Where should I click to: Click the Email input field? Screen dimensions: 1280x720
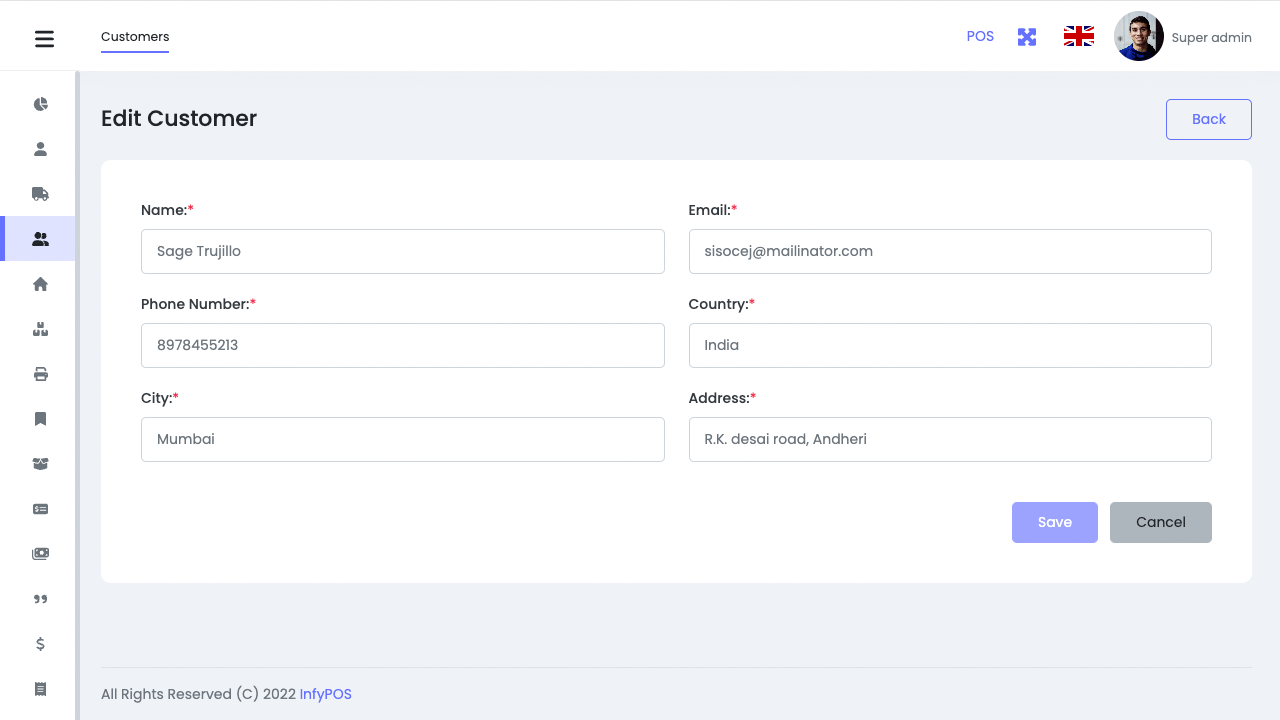tap(949, 251)
